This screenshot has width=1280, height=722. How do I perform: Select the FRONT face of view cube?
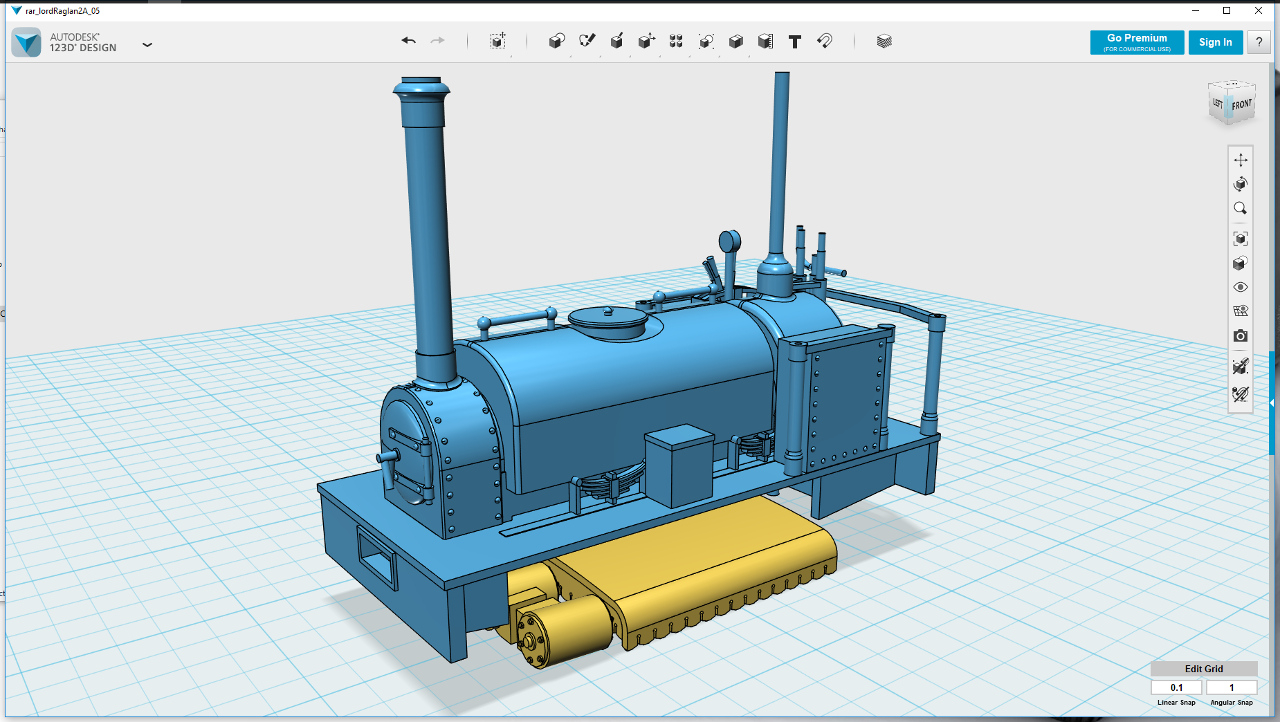coord(1242,105)
